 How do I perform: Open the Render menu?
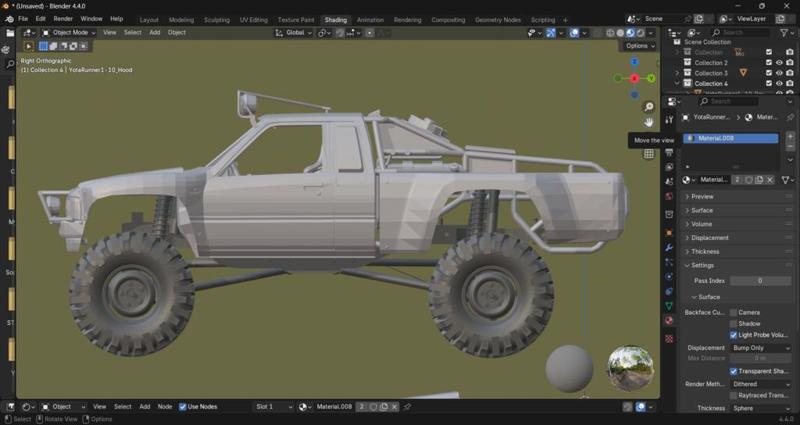[x=63, y=19]
